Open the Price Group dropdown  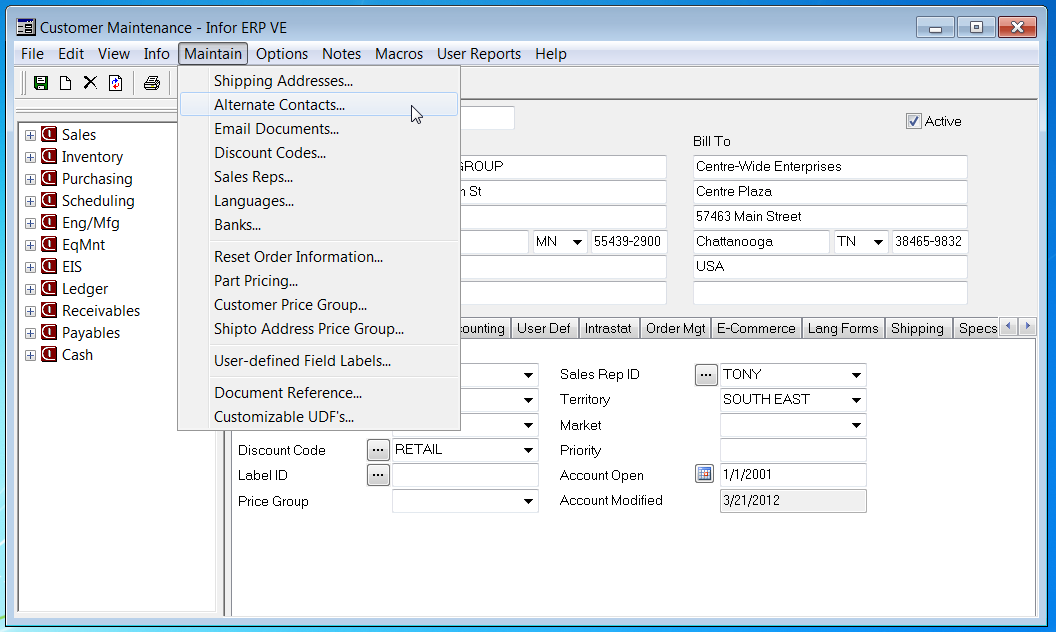tap(529, 501)
